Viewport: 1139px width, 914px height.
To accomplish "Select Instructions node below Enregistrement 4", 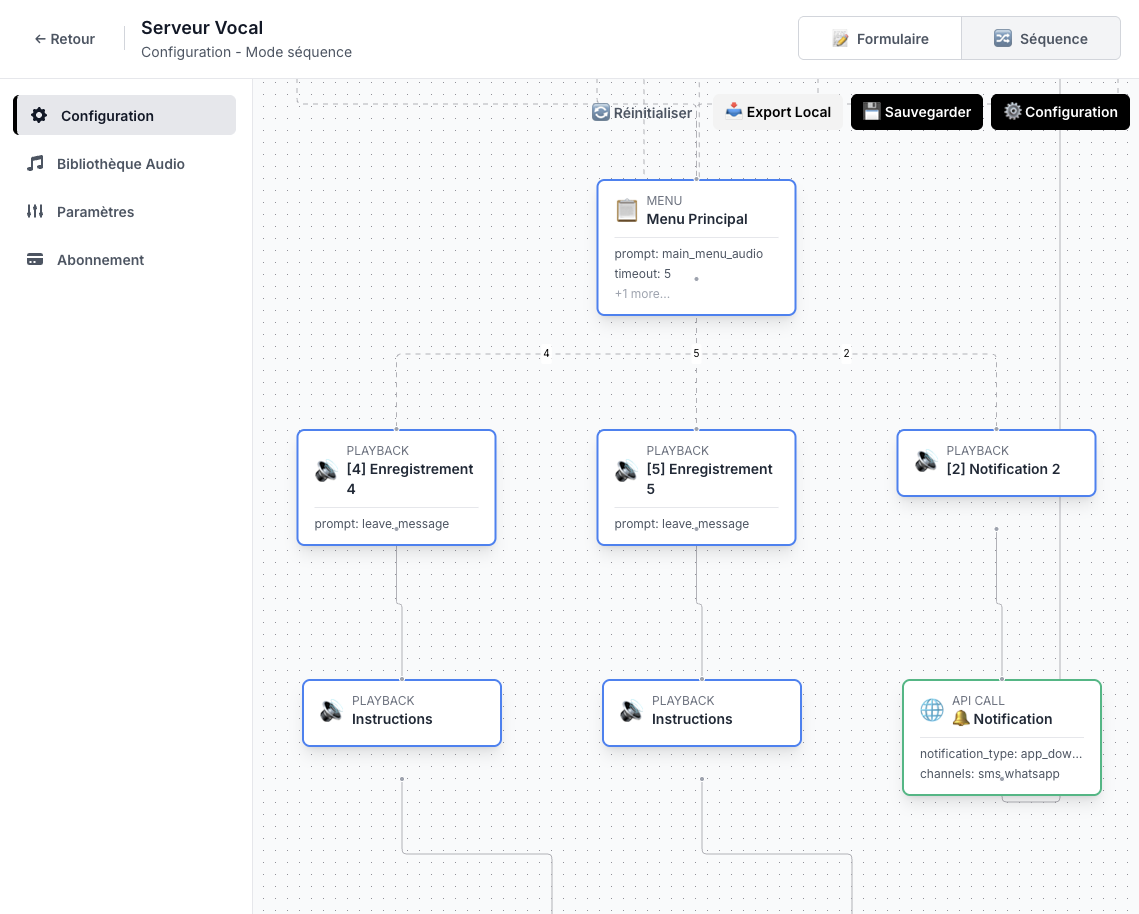I will (x=402, y=713).
